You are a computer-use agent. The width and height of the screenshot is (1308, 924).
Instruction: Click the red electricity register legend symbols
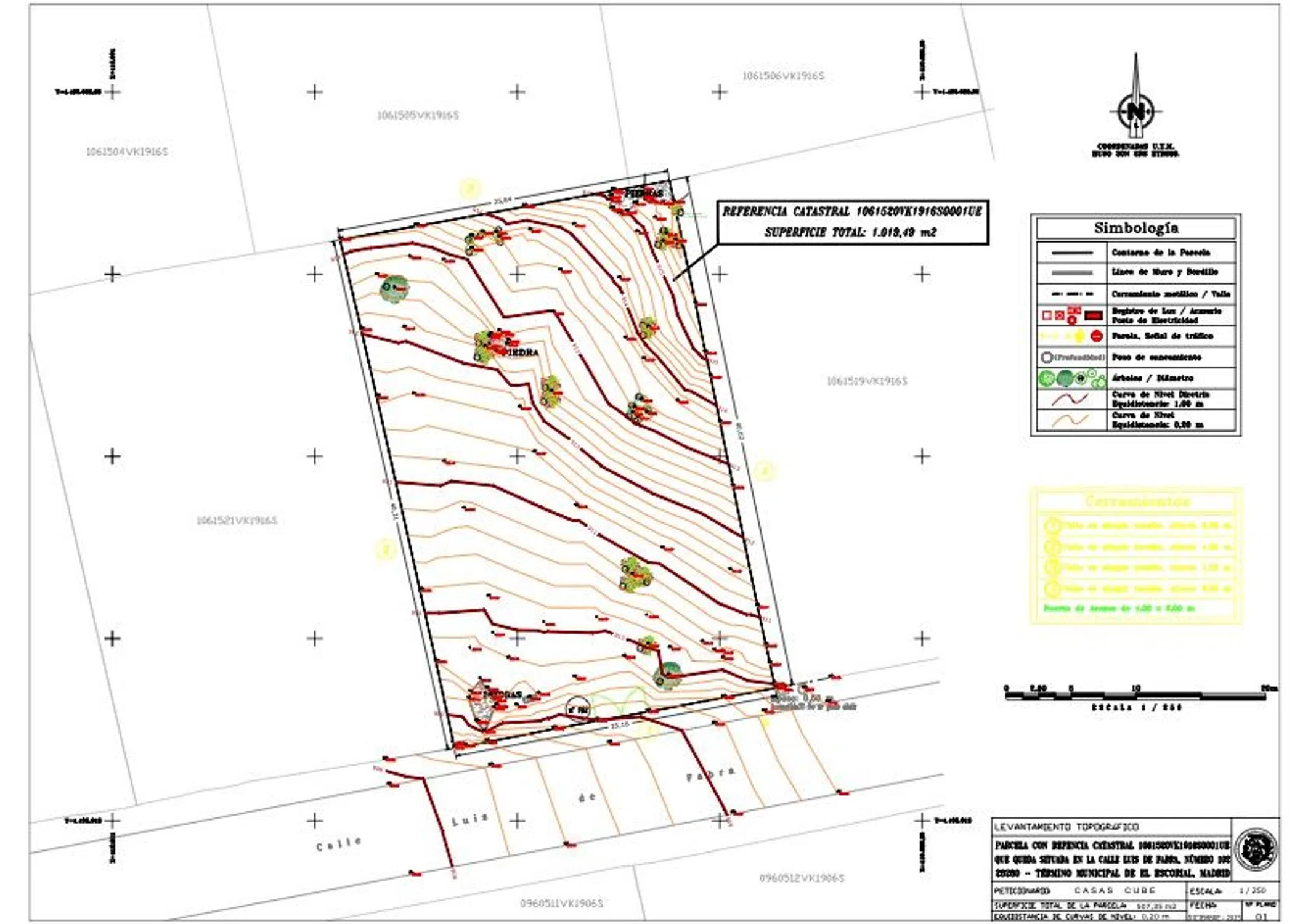click(x=1072, y=315)
